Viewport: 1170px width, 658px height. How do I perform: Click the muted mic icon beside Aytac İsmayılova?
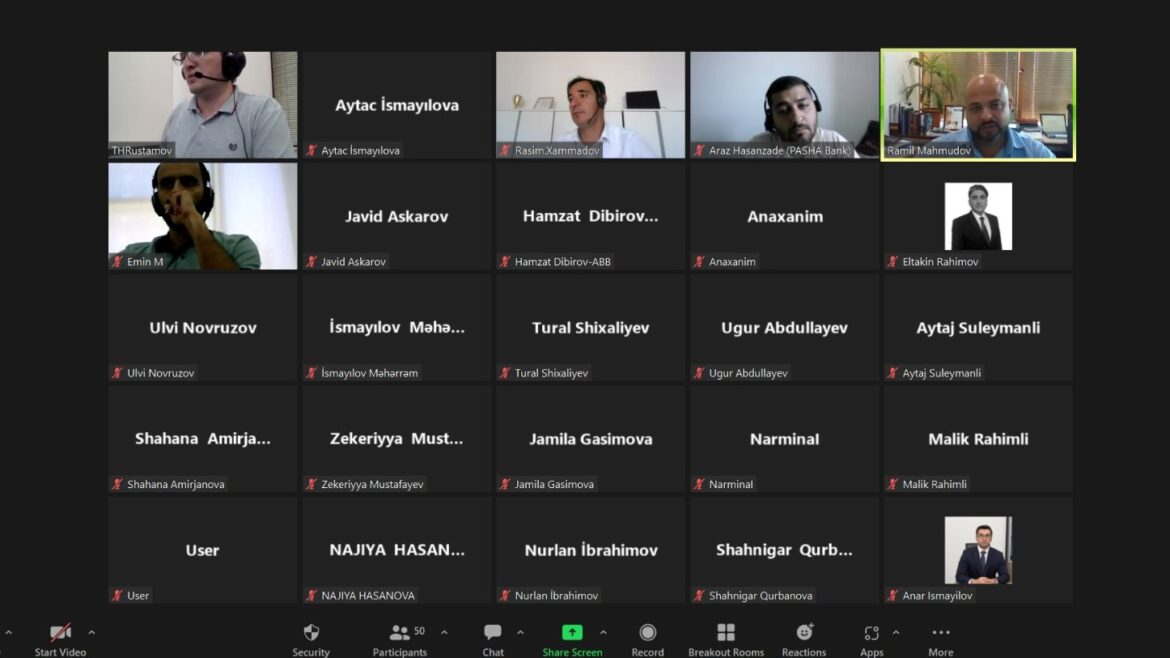tap(312, 151)
